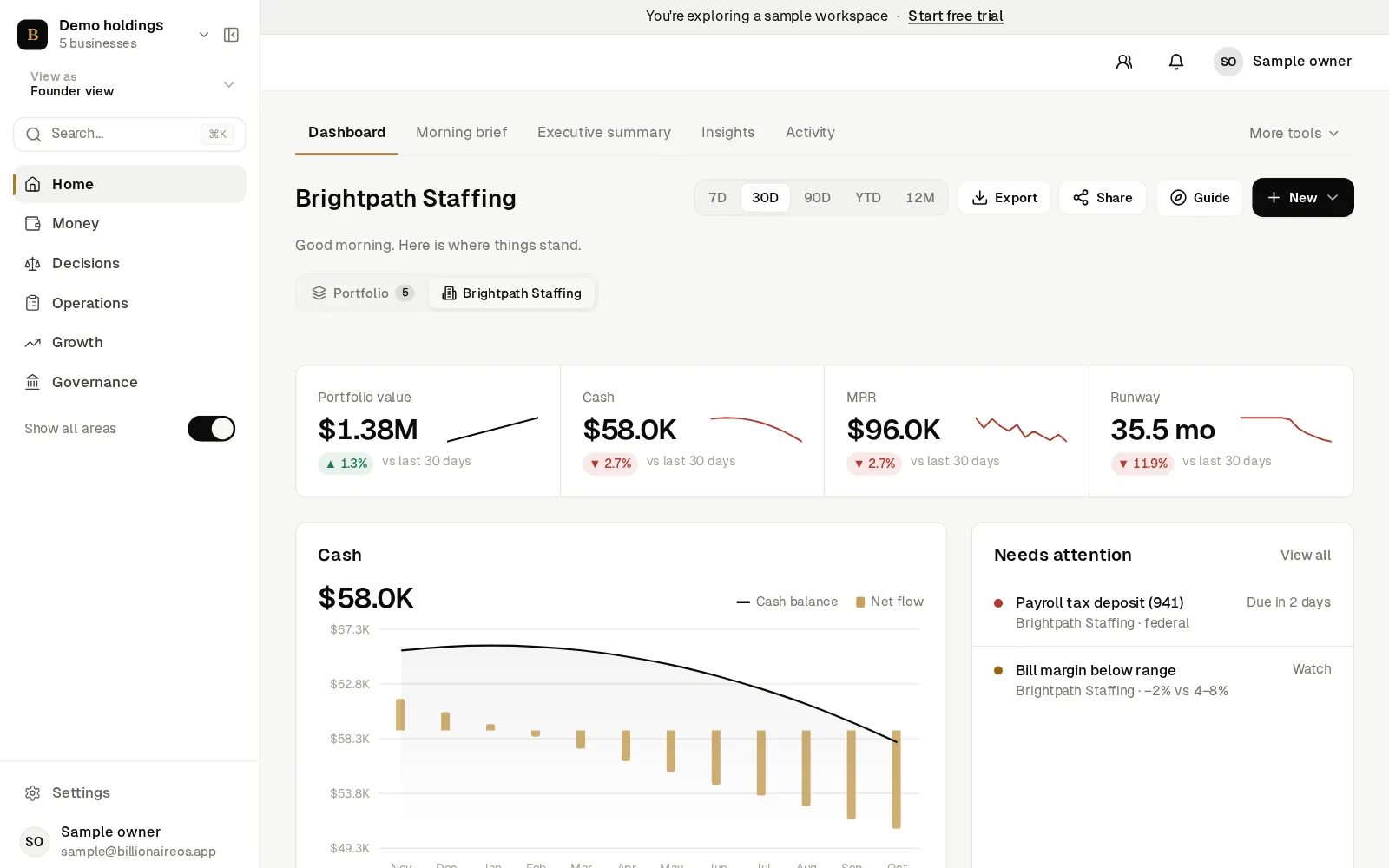1389x868 pixels.
Task: Open the Activity tab
Action: [810, 133]
